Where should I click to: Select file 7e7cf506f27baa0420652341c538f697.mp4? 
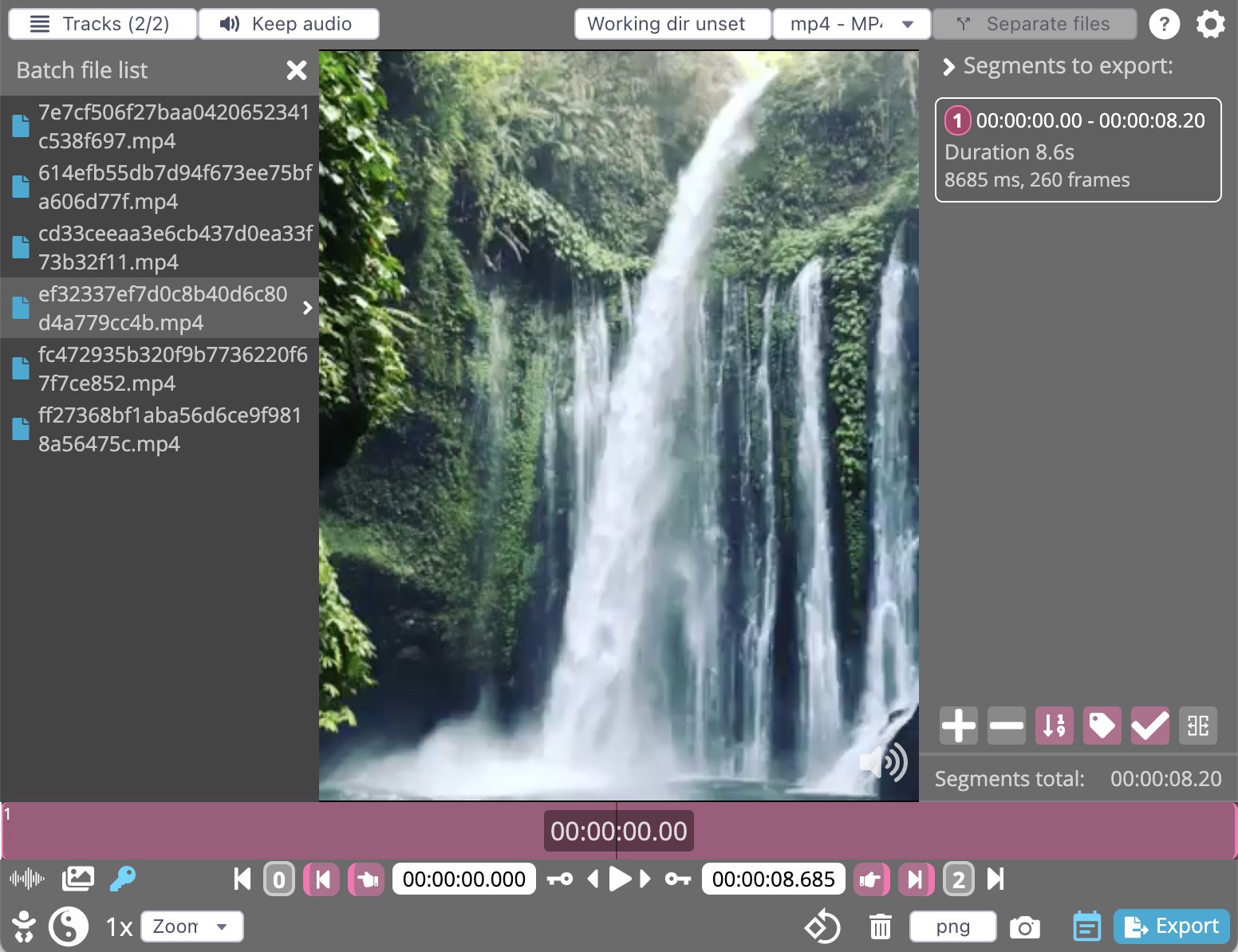tap(160, 126)
